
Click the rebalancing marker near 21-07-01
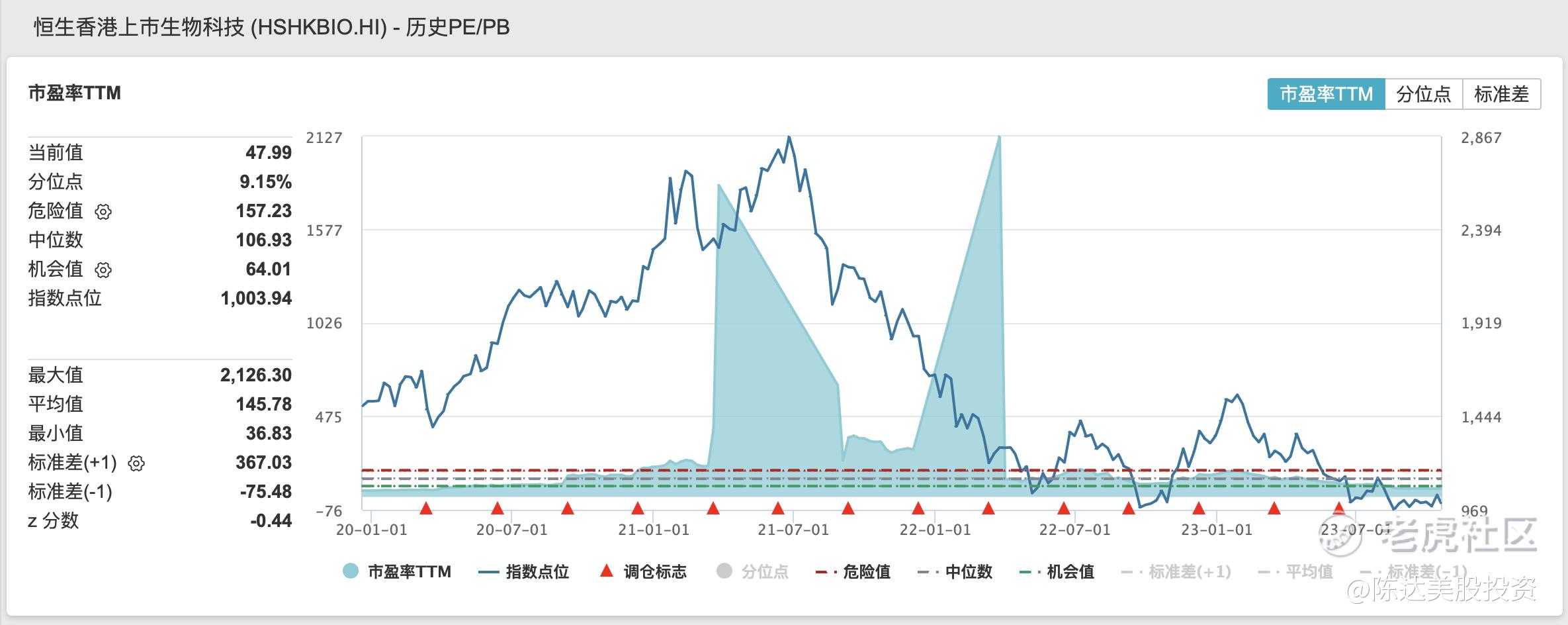point(778,508)
